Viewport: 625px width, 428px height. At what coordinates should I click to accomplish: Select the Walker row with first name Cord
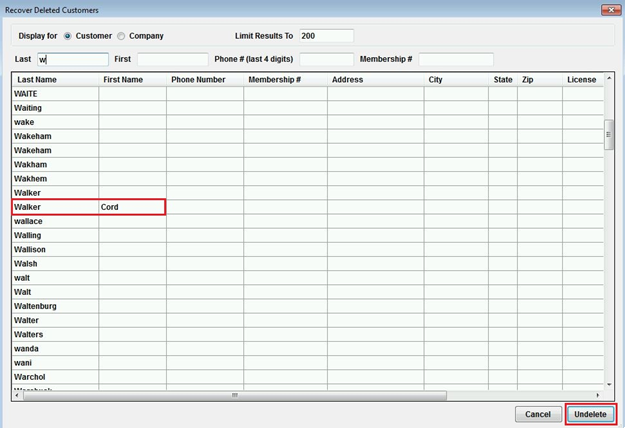pos(308,207)
